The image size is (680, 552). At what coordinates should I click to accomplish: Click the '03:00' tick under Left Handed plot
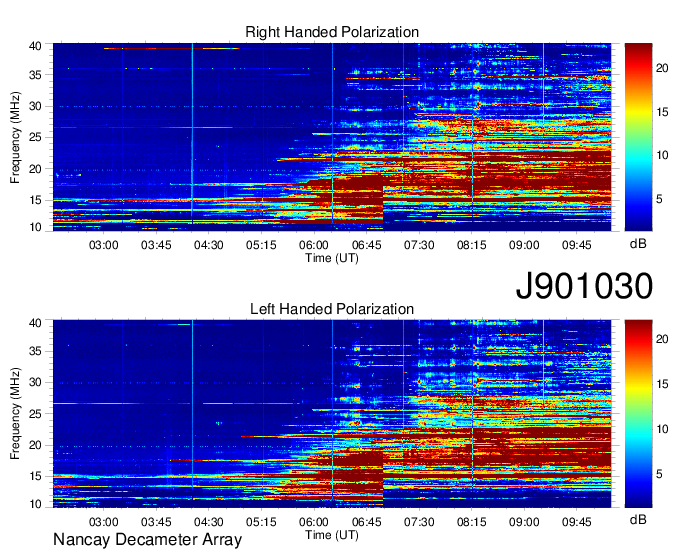(x=104, y=522)
